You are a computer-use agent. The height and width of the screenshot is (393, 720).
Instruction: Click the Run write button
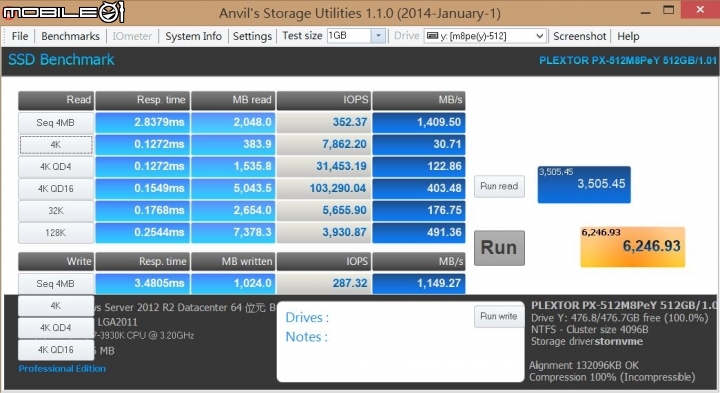pyautogui.click(x=499, y=316)
